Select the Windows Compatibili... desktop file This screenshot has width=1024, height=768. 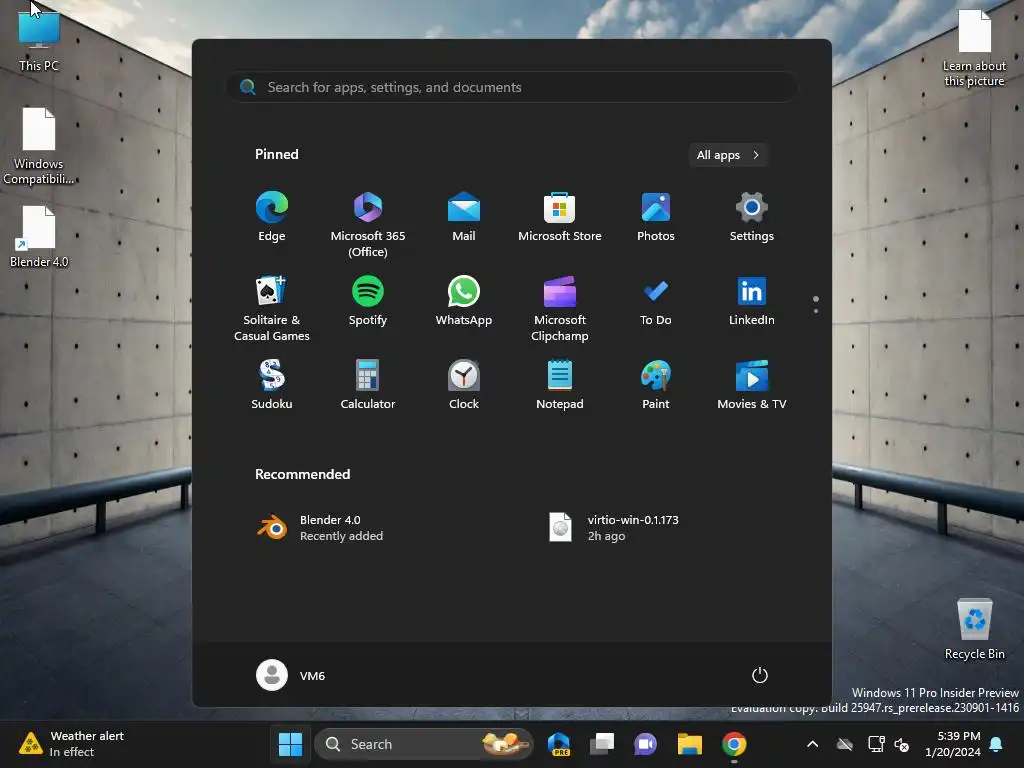click(39, 146)
